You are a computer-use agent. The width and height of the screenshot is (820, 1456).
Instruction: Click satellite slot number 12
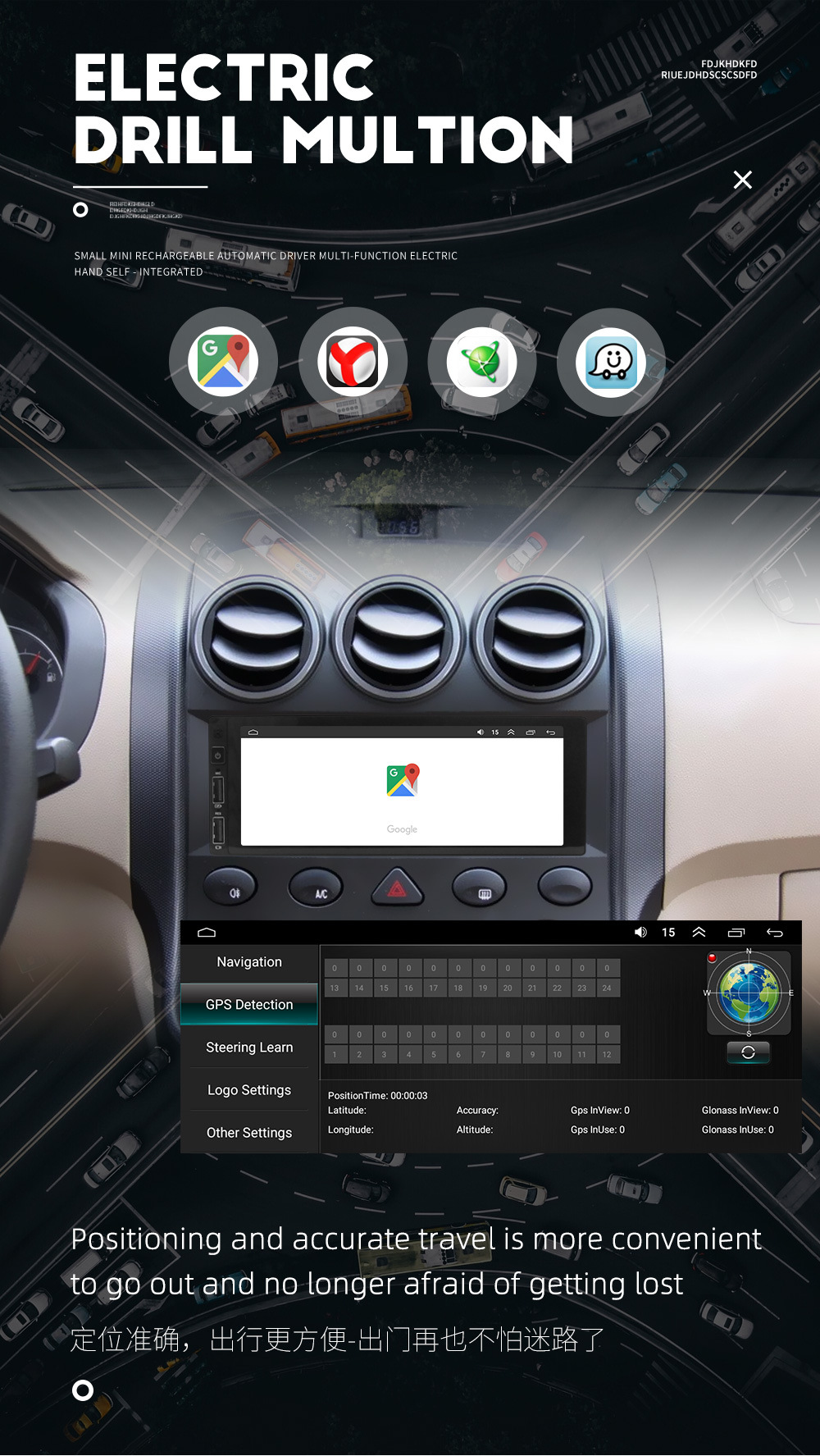point(607,1055)
